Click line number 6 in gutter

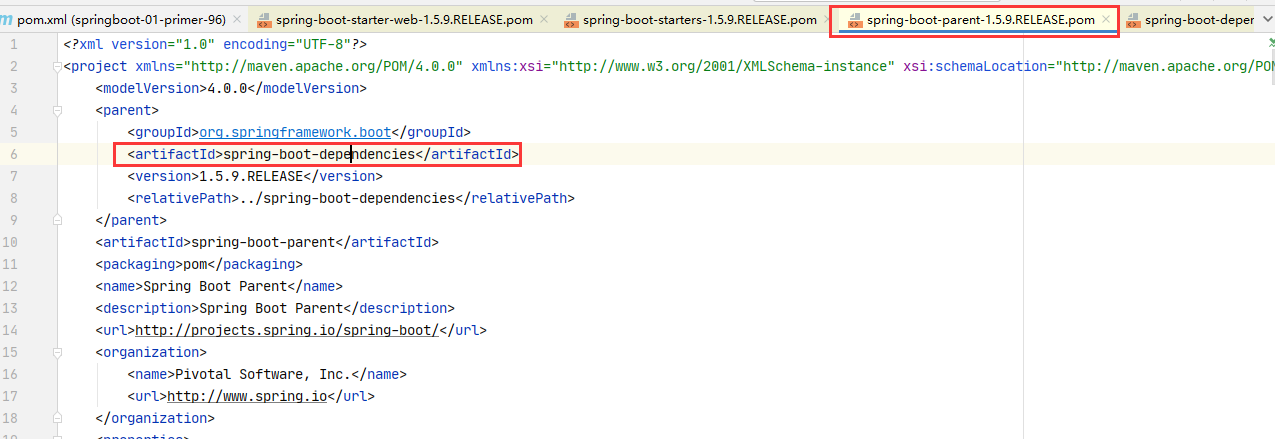[14, 154]
